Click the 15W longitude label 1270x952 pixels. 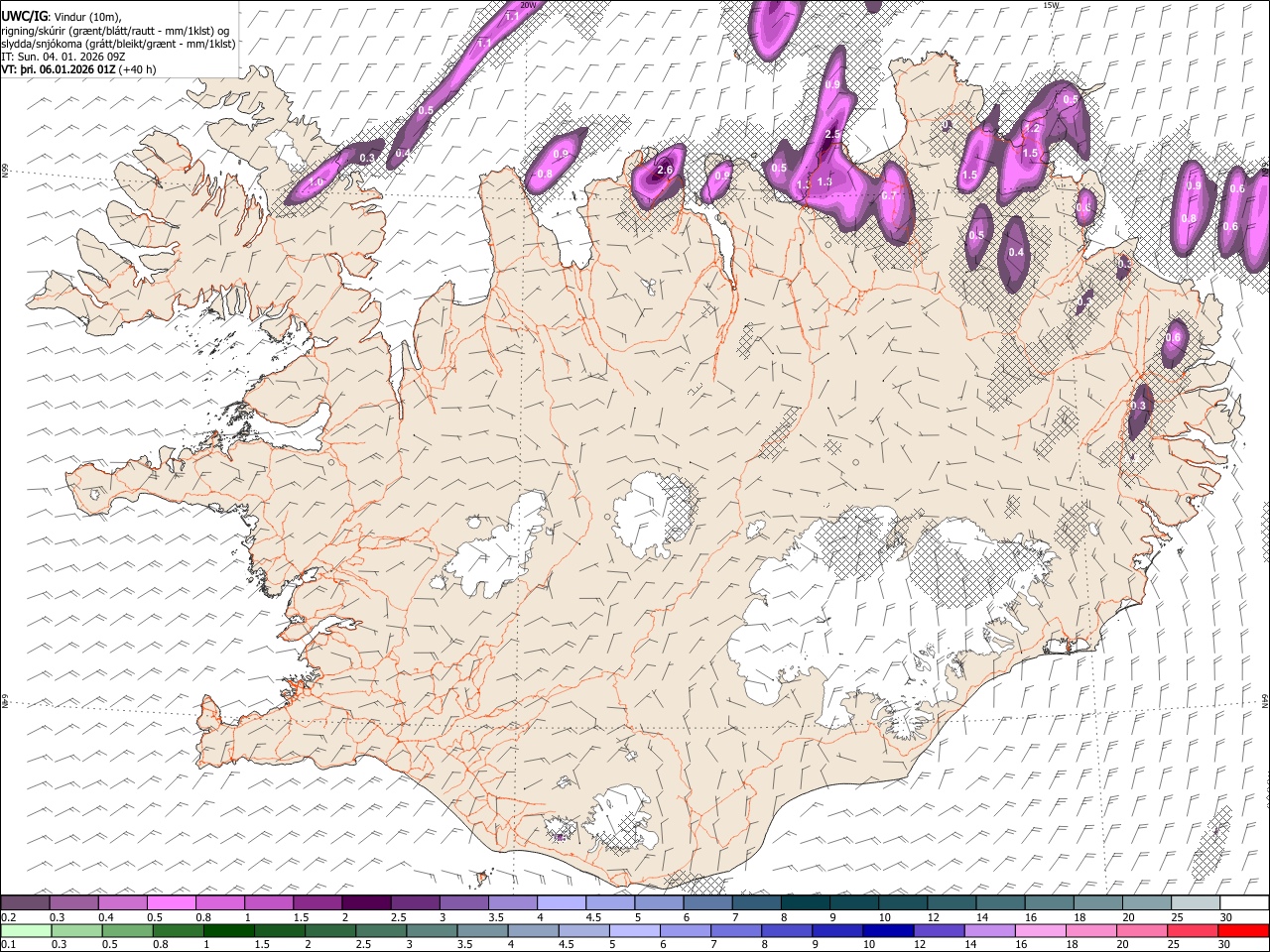click(1051, 5)
